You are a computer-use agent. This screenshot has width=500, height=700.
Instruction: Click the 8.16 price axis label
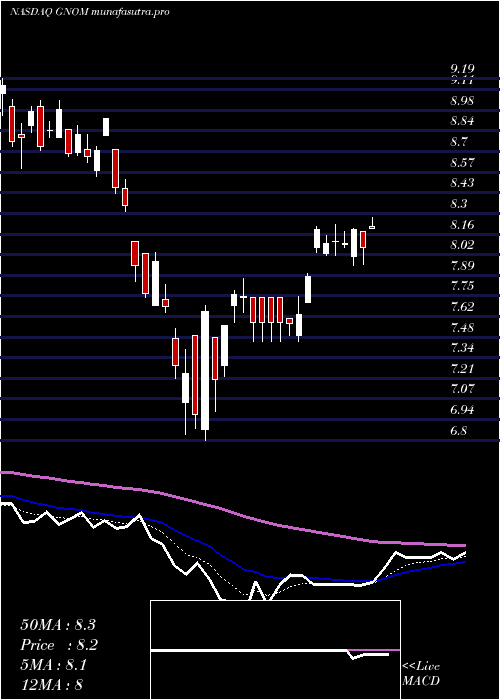pos(462,224)
